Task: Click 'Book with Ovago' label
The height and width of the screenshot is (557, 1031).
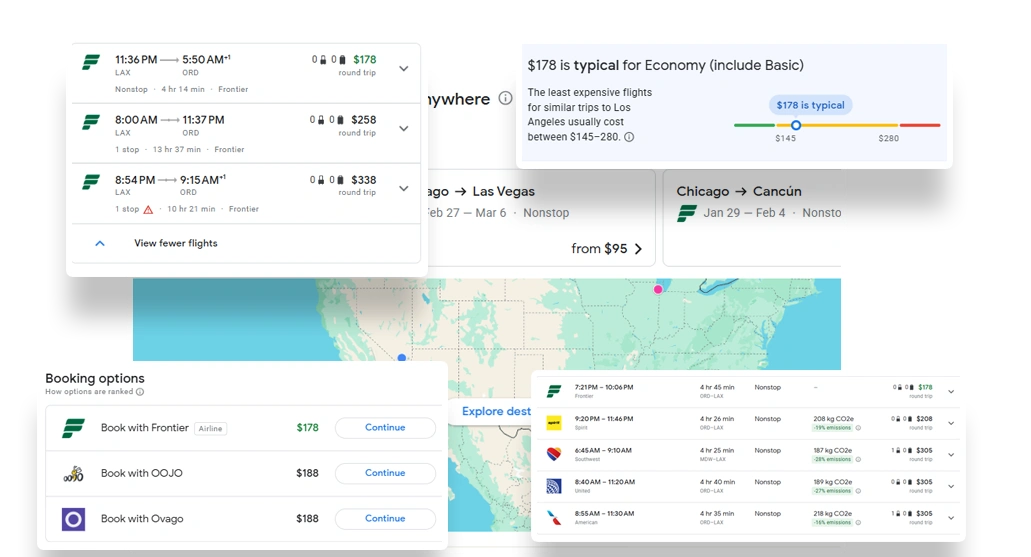Action: click(142, 519)
